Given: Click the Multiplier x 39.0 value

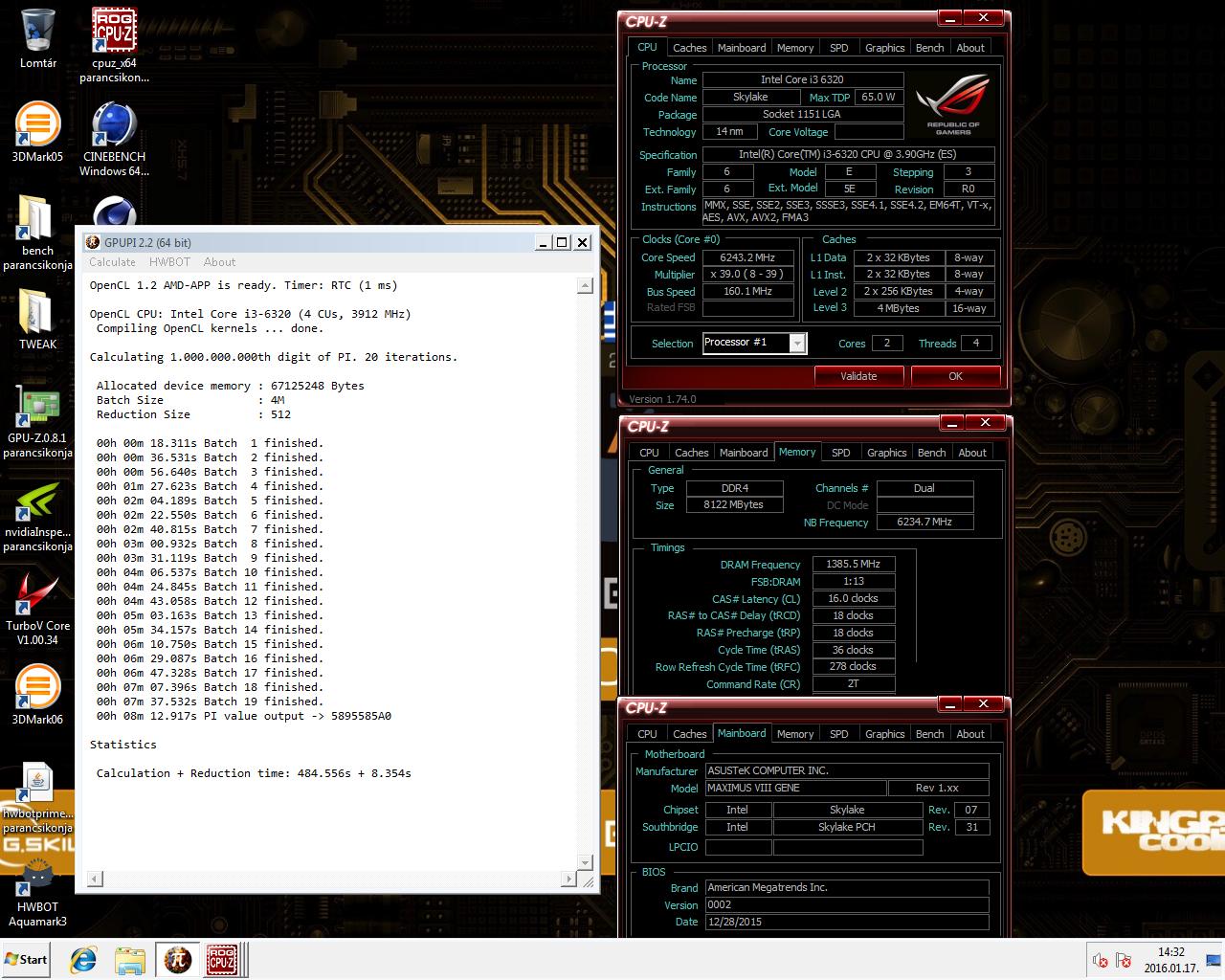Looking at the screenshot, I should coord(747,275).
